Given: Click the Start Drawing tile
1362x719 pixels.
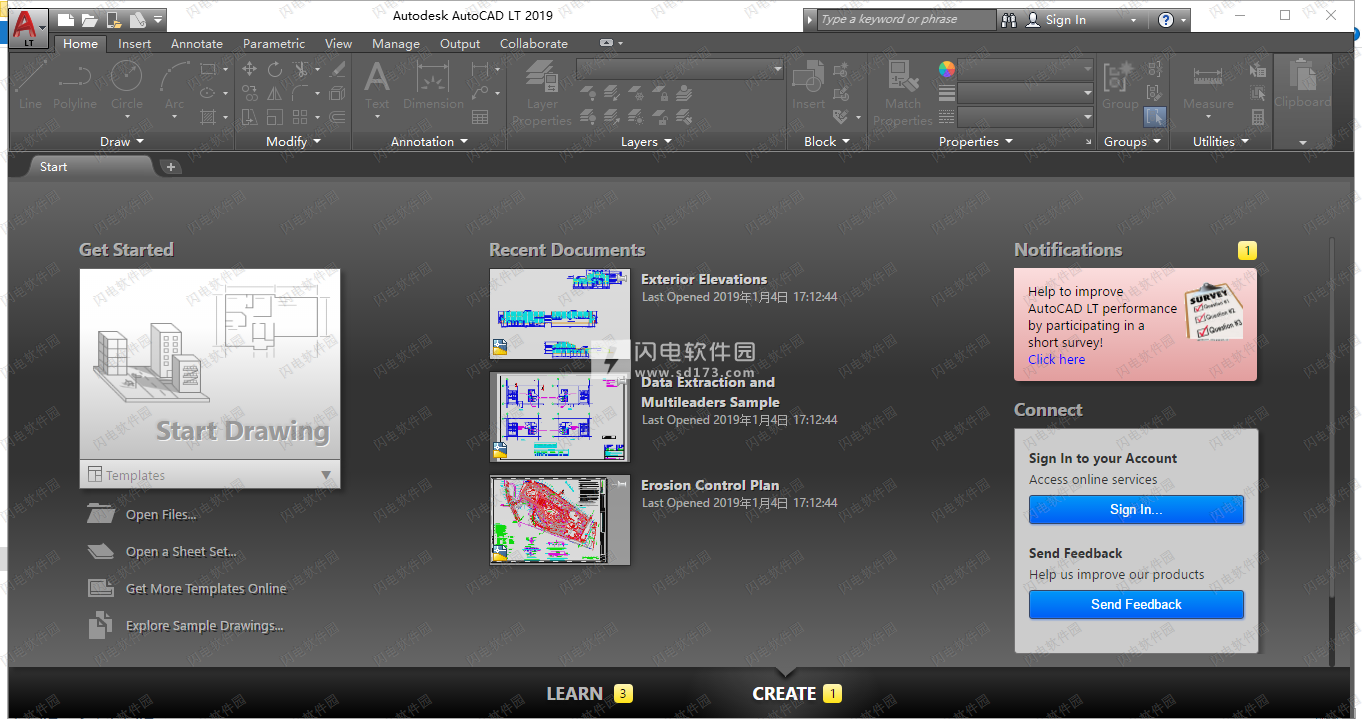Looking at the screenshot, I should point(210,365).
